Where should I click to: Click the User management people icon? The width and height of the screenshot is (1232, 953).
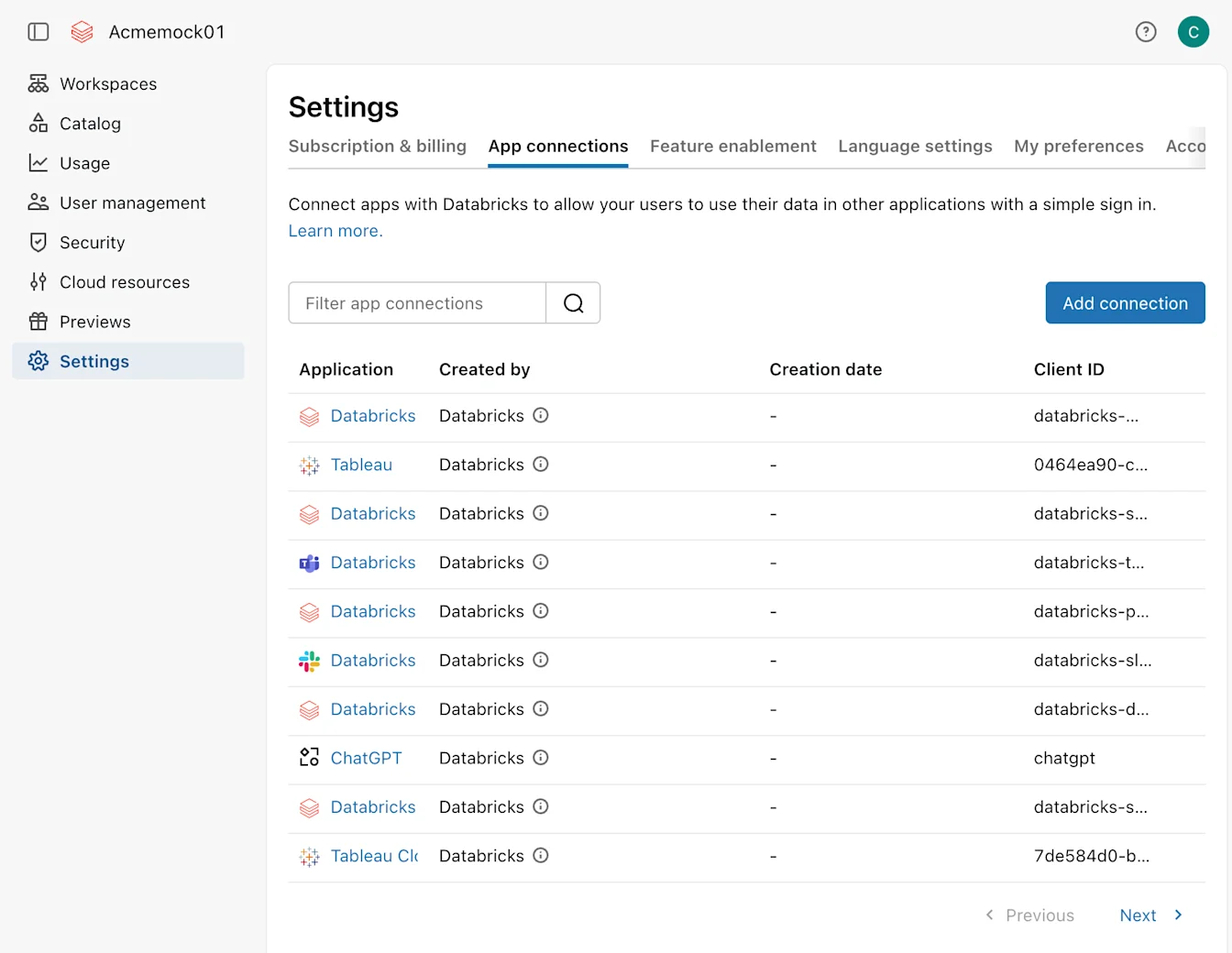tap(38, 203)
